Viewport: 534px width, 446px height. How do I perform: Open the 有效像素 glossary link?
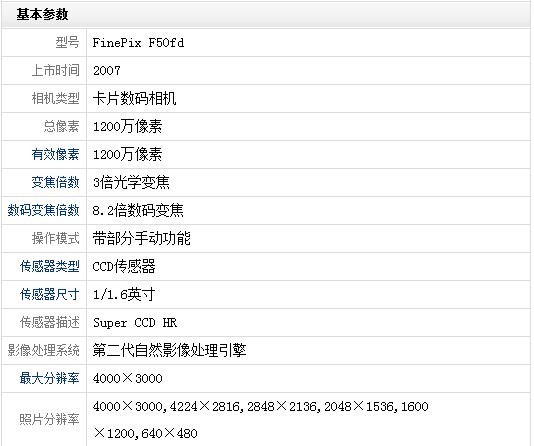click(56, 154)
